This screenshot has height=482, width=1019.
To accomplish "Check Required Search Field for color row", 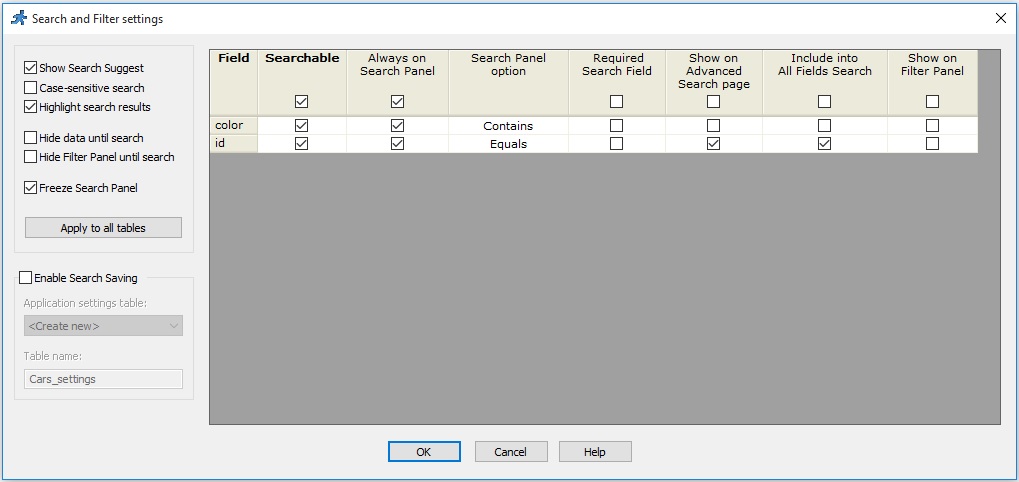I will click(617, 125).
